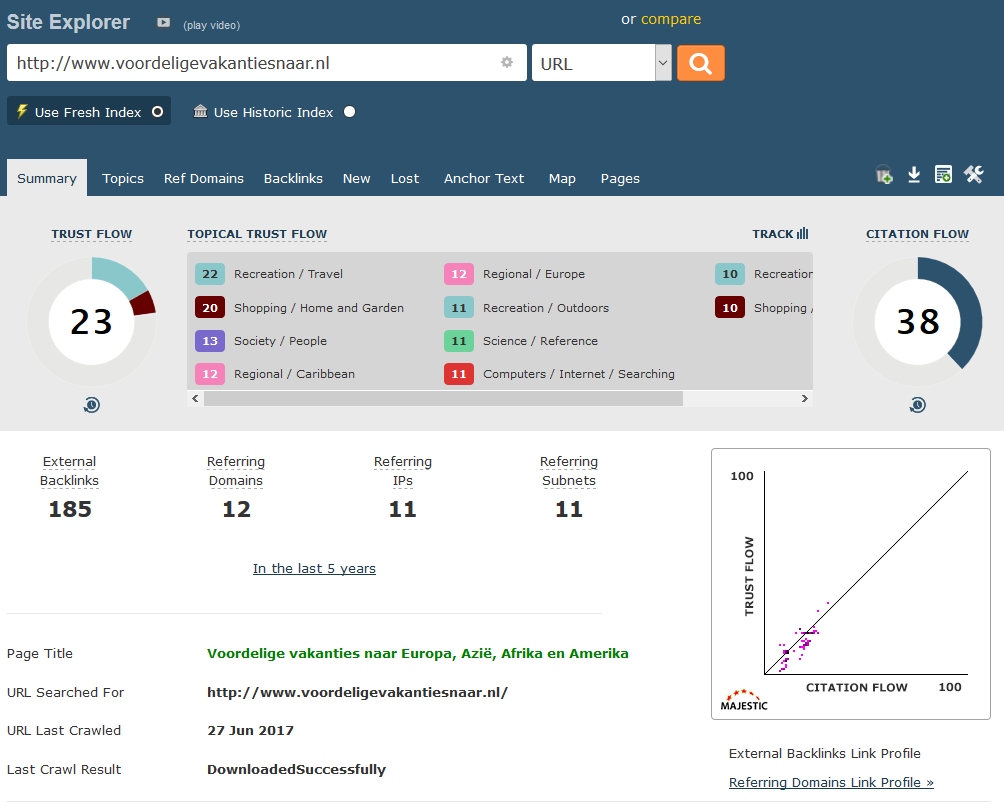Click the topical trust flow scrollbar thumb

tap(443, 398)
